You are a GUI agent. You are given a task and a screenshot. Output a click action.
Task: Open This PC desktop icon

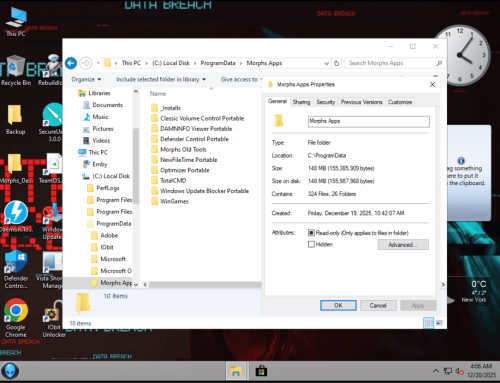(15, 22)
